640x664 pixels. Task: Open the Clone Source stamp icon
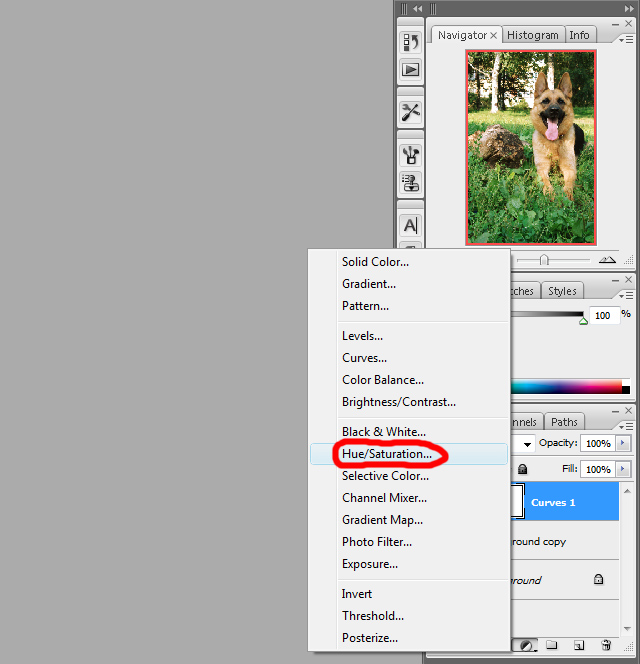[x=411, y=183]
